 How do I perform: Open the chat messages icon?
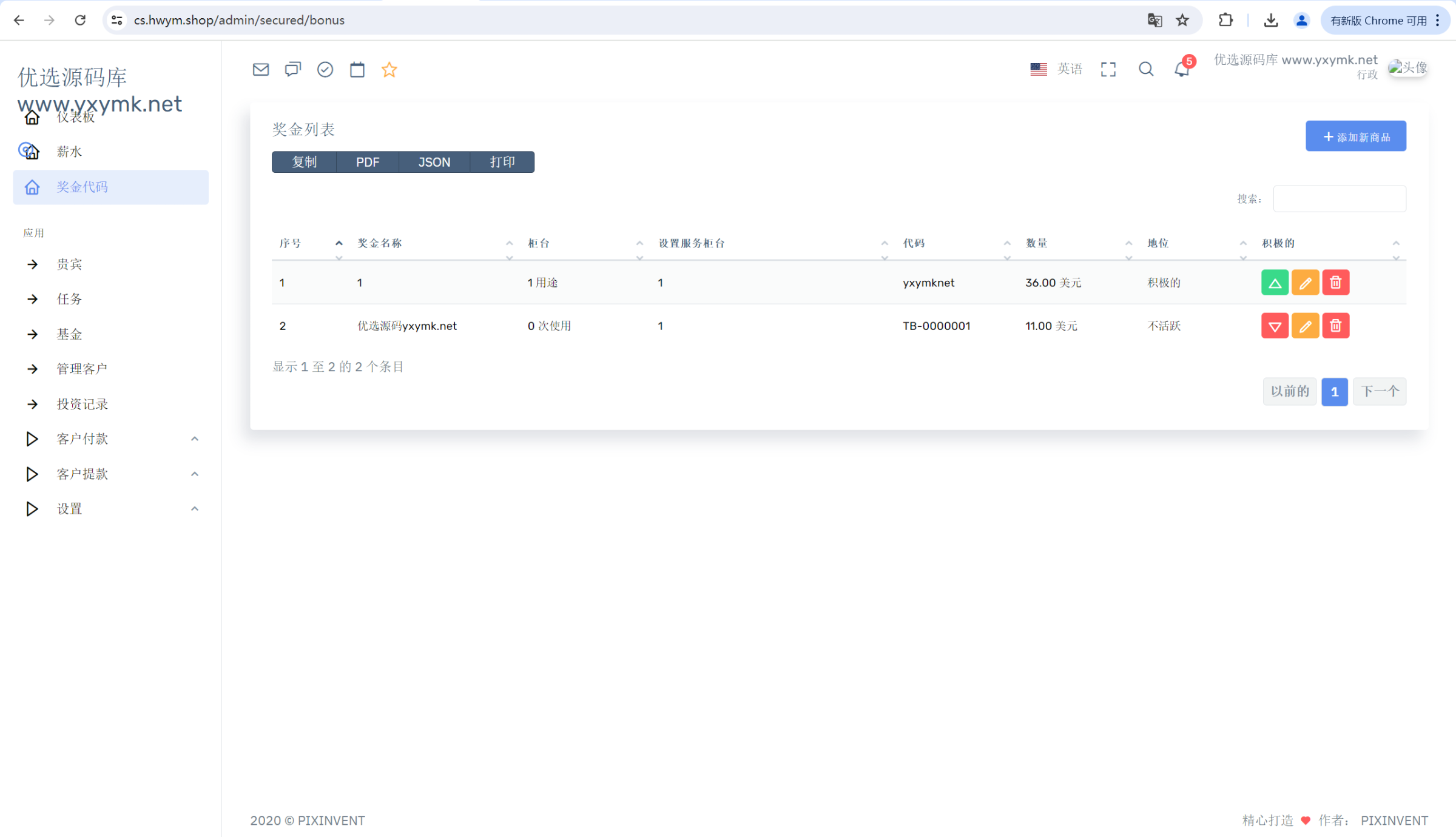point(293,70)
